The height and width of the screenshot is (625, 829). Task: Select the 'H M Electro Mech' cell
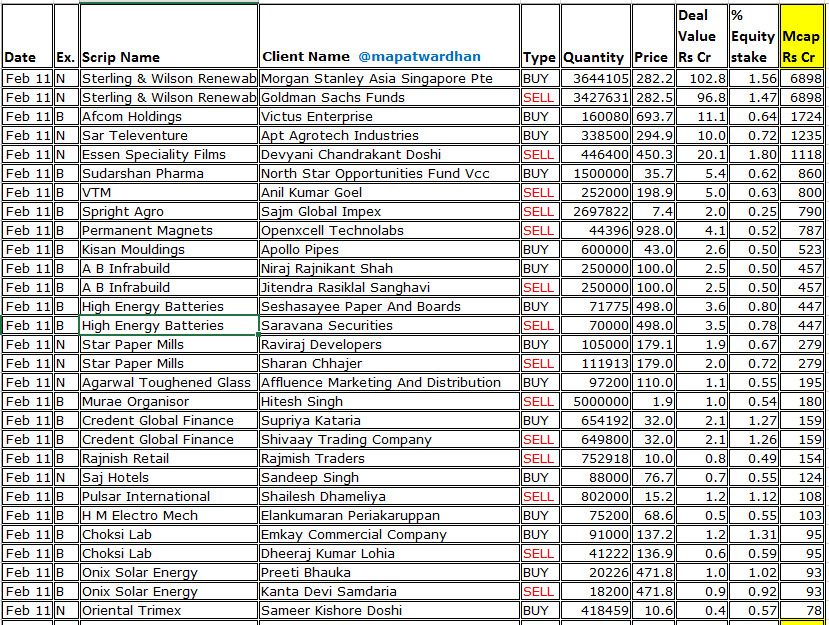click(x=169, y=516)
